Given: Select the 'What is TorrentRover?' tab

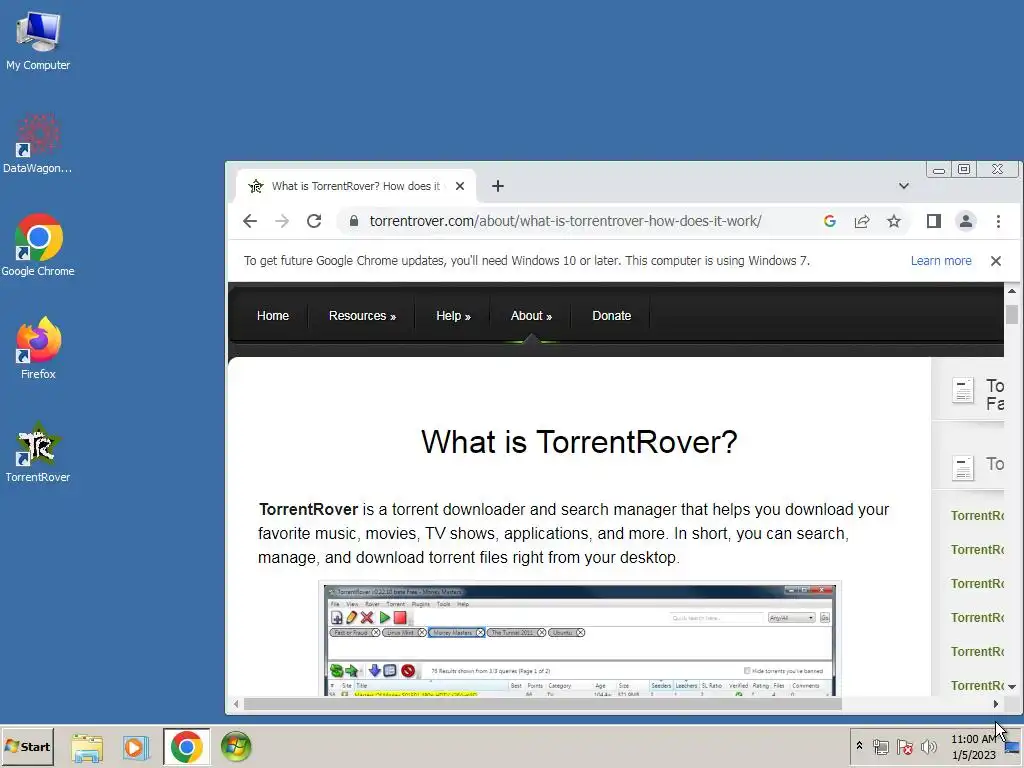Looking at the screenshot, I should [x=356, y=186].
